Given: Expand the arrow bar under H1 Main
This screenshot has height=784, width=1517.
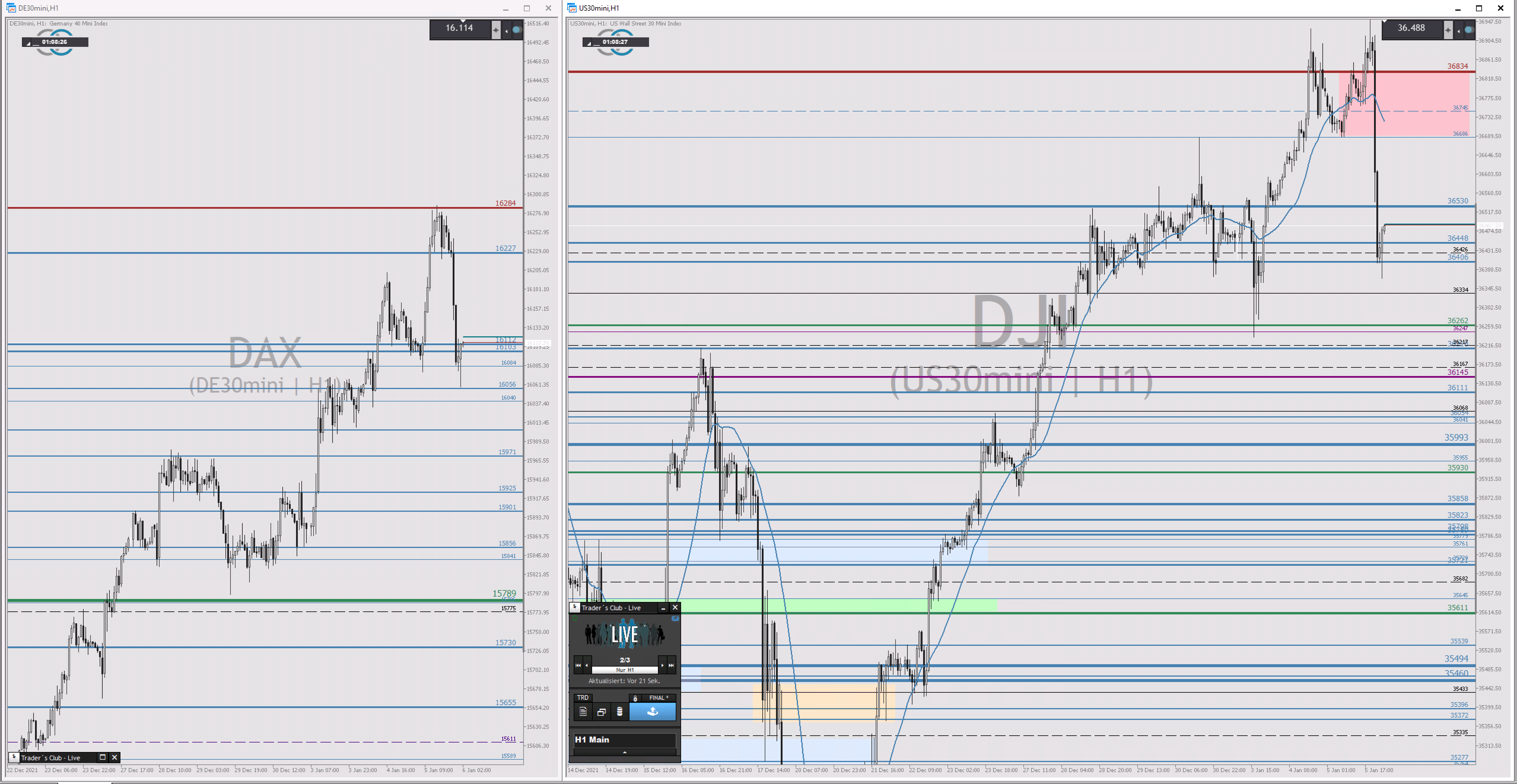Looking at the screenshot, I should coord(625,752).
